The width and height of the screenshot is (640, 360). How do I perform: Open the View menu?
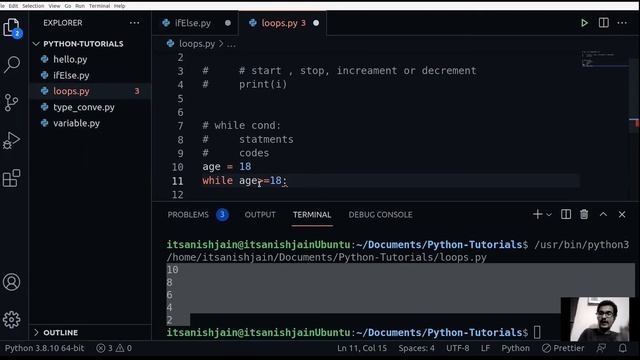(x=54, y=6)
